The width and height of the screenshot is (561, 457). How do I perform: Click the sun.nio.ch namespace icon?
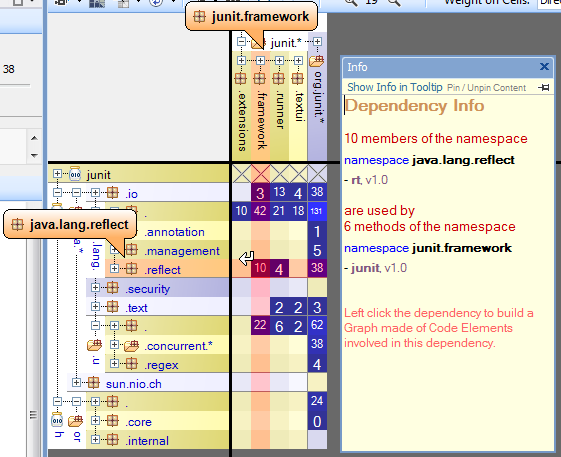pyautogui.click(x=94, y=382)
